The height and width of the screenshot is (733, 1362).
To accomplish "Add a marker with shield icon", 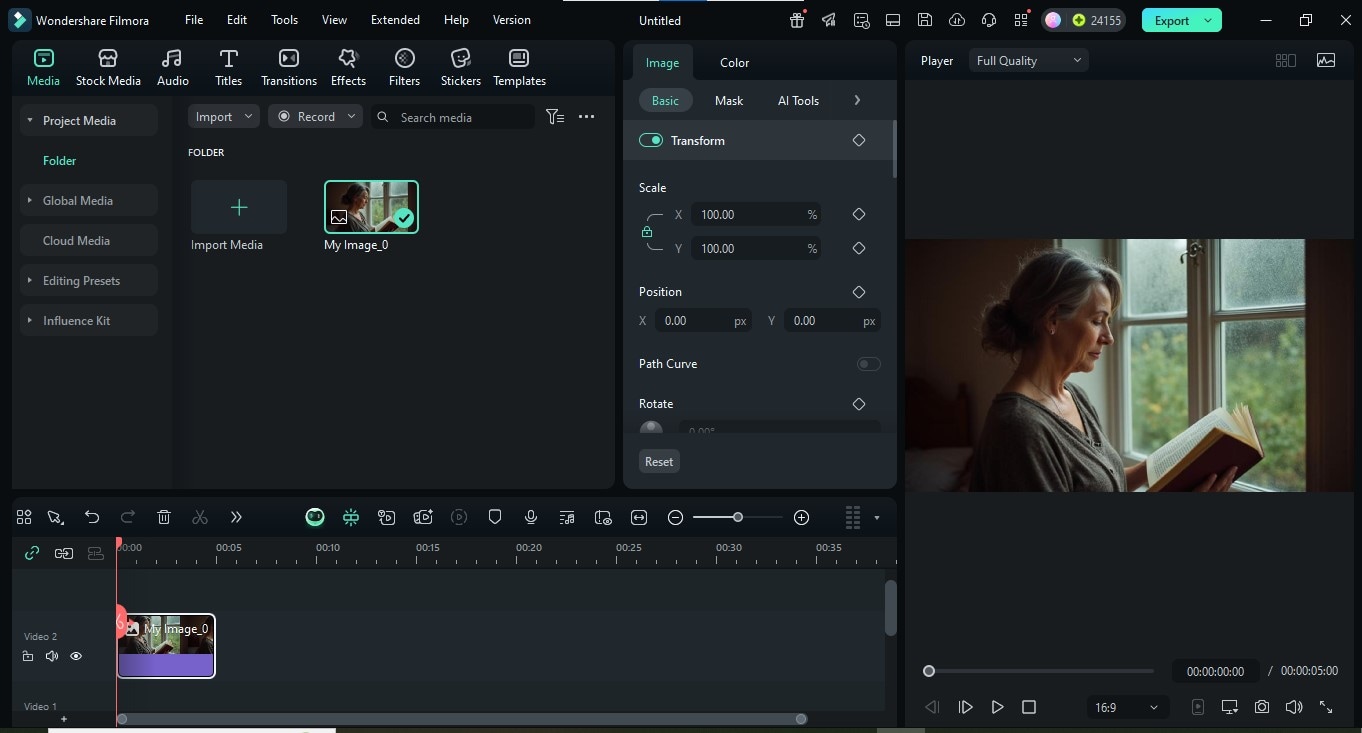I will click(495, 517).
